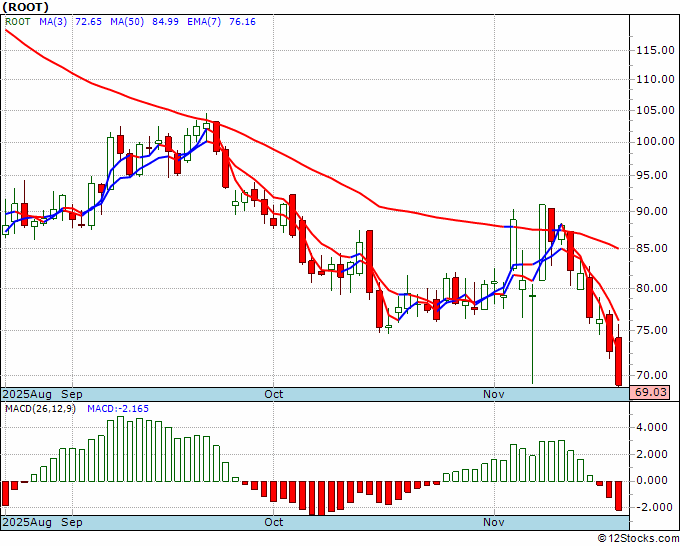Click the 105.00 price axis label
Viewport: 680px width, 546px height.
pos(655,111)
